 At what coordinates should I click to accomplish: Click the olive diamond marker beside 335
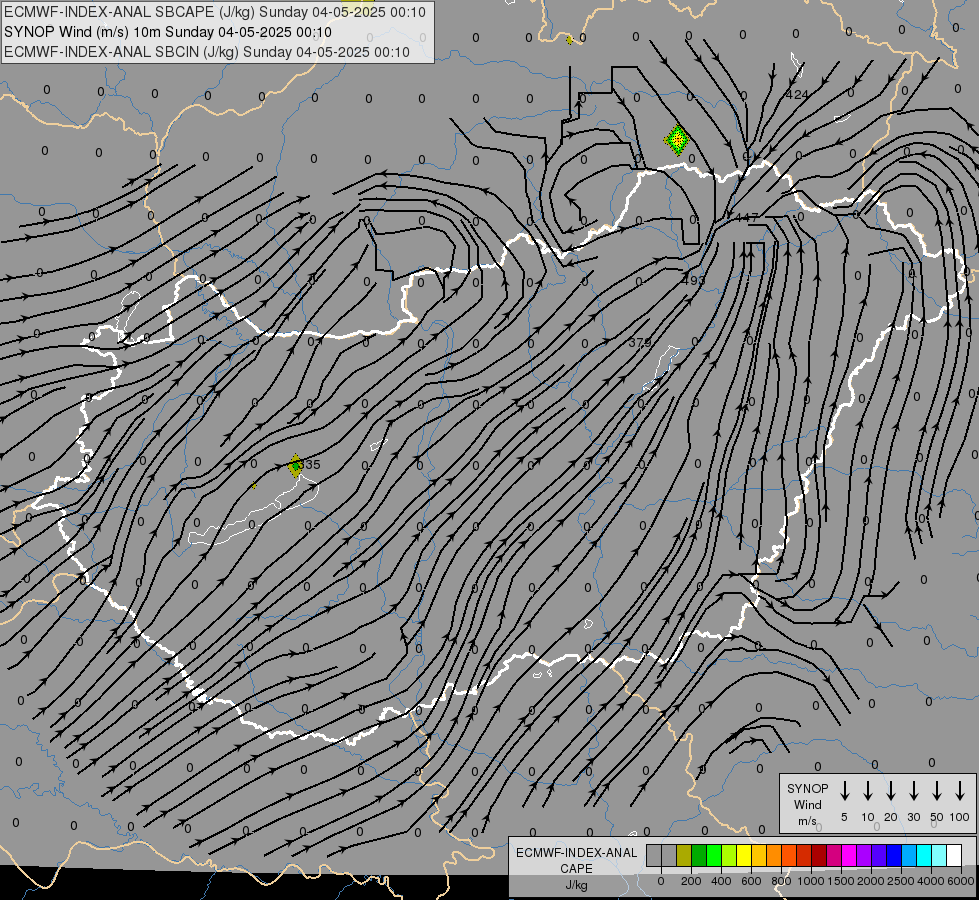coord(295,466)
